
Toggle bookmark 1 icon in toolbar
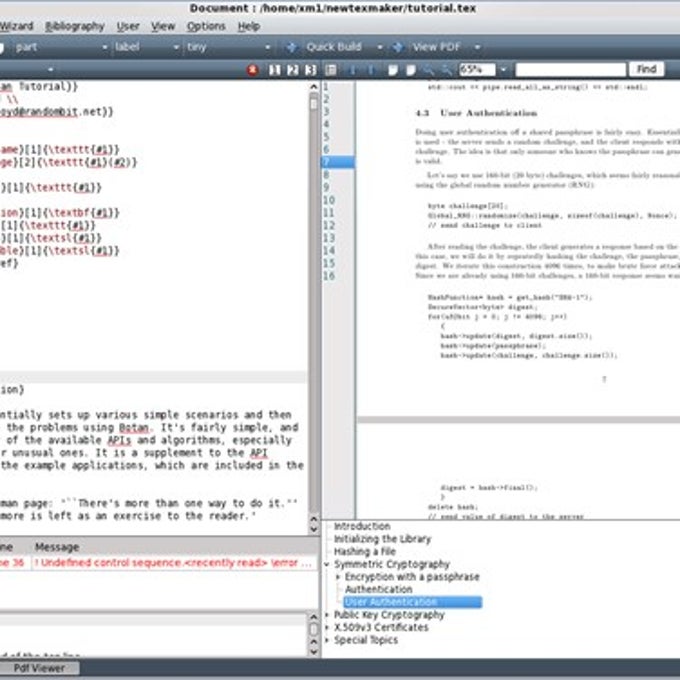(x=275, y=70)
